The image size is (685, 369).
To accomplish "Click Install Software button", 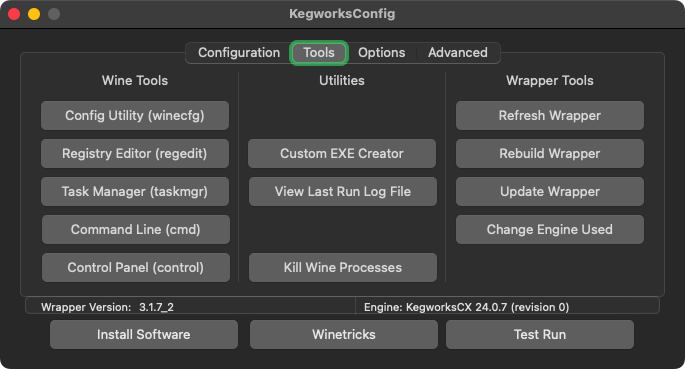I will coord(144,335).
